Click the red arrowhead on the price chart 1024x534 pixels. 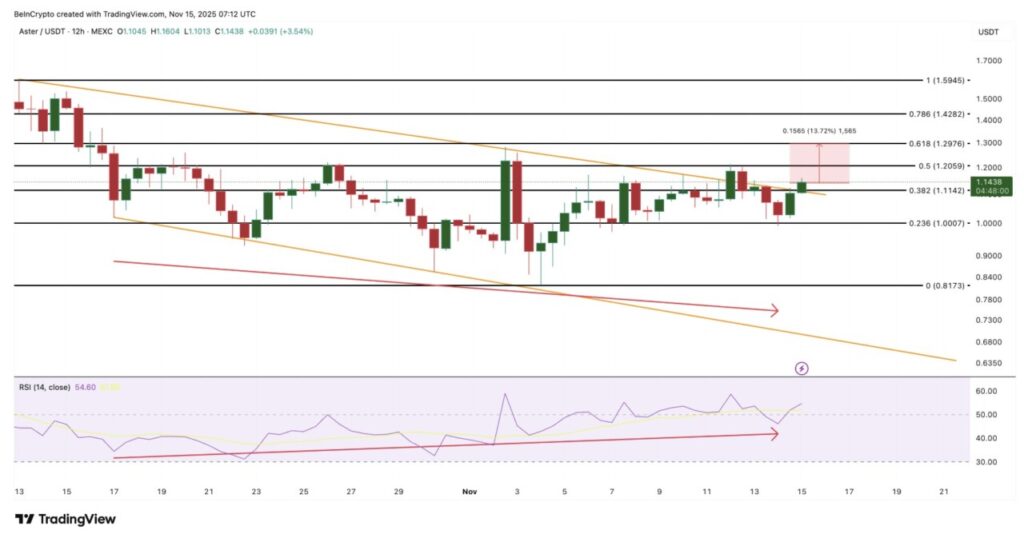pos(773,311)
